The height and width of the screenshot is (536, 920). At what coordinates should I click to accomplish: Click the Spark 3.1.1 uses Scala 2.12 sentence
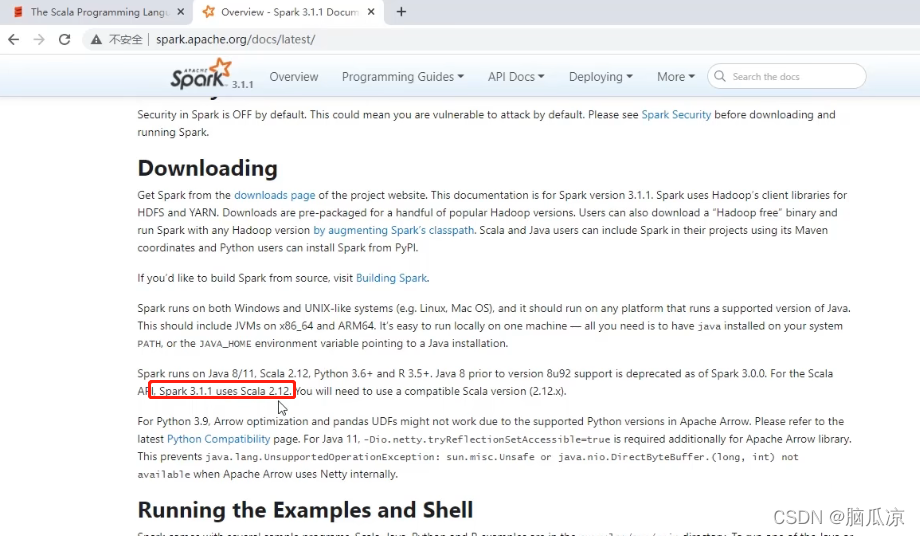point(224,391)
